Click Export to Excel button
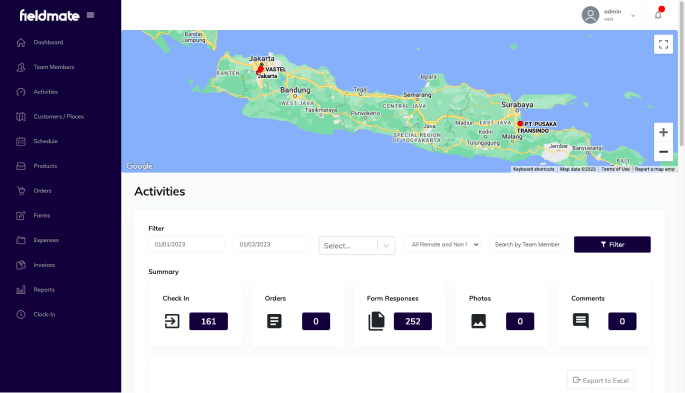This screenshot has height=393, width=685. click(601, 380)
